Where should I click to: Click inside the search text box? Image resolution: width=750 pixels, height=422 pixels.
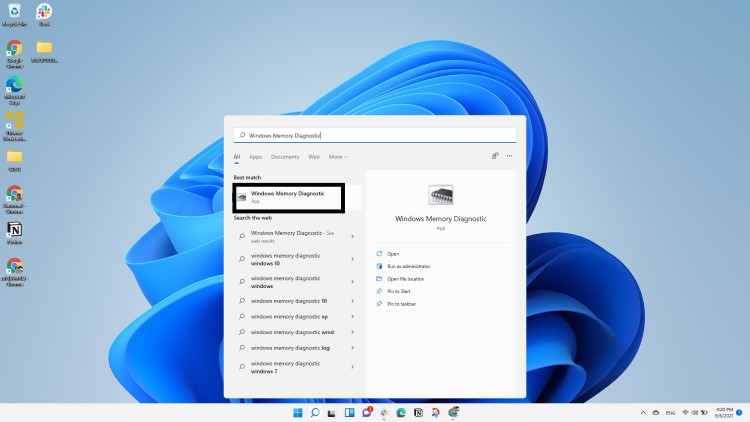click(x=375, y=135)
